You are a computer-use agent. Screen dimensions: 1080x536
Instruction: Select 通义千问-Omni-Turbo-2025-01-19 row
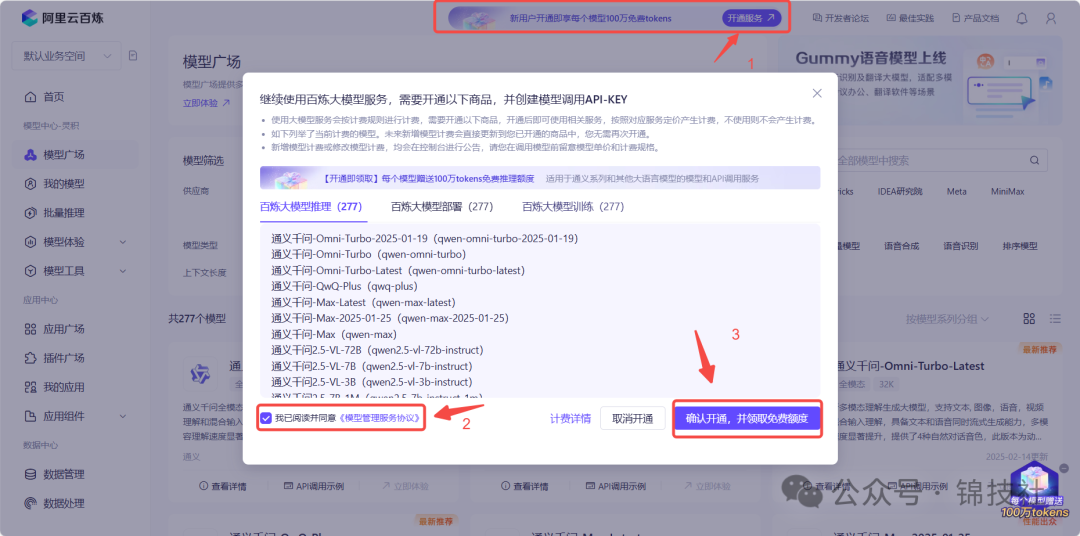click(424, 238)
